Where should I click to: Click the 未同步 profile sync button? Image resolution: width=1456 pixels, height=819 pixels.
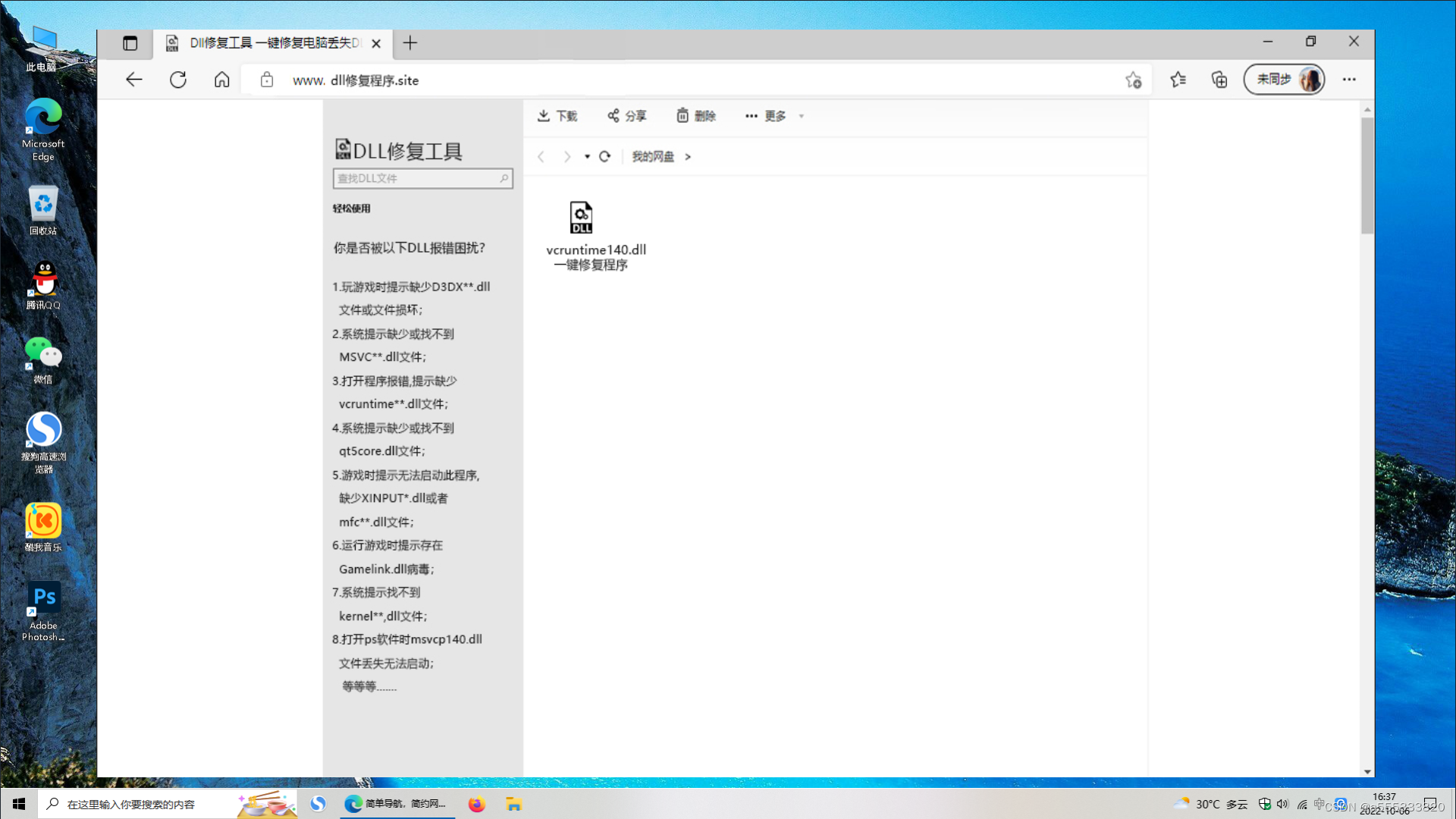point(1283,80)
